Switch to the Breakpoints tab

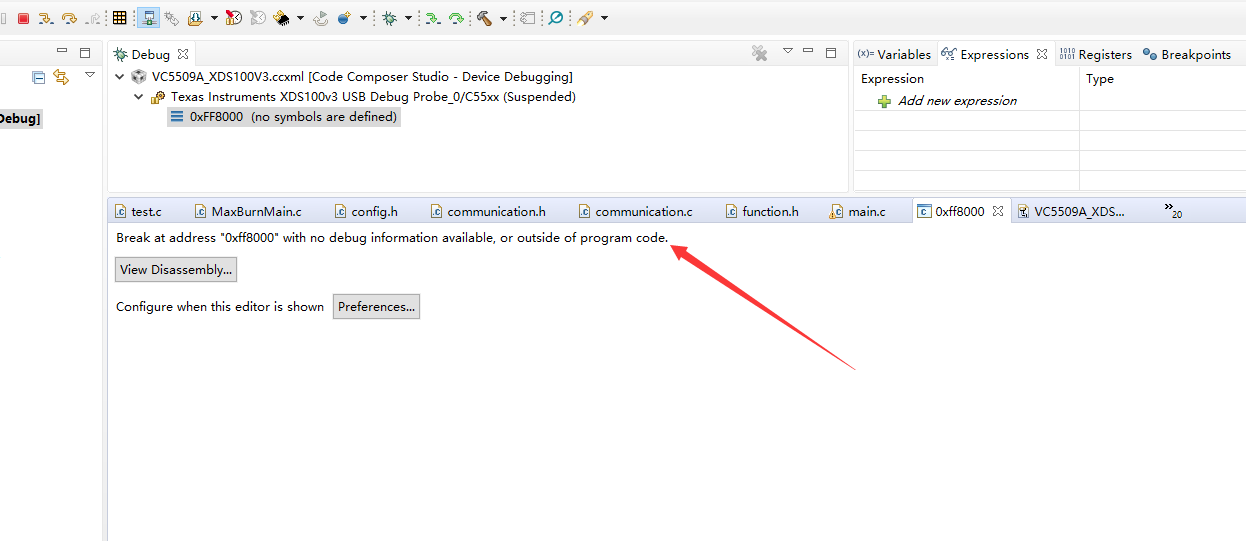pos(1187,54)
